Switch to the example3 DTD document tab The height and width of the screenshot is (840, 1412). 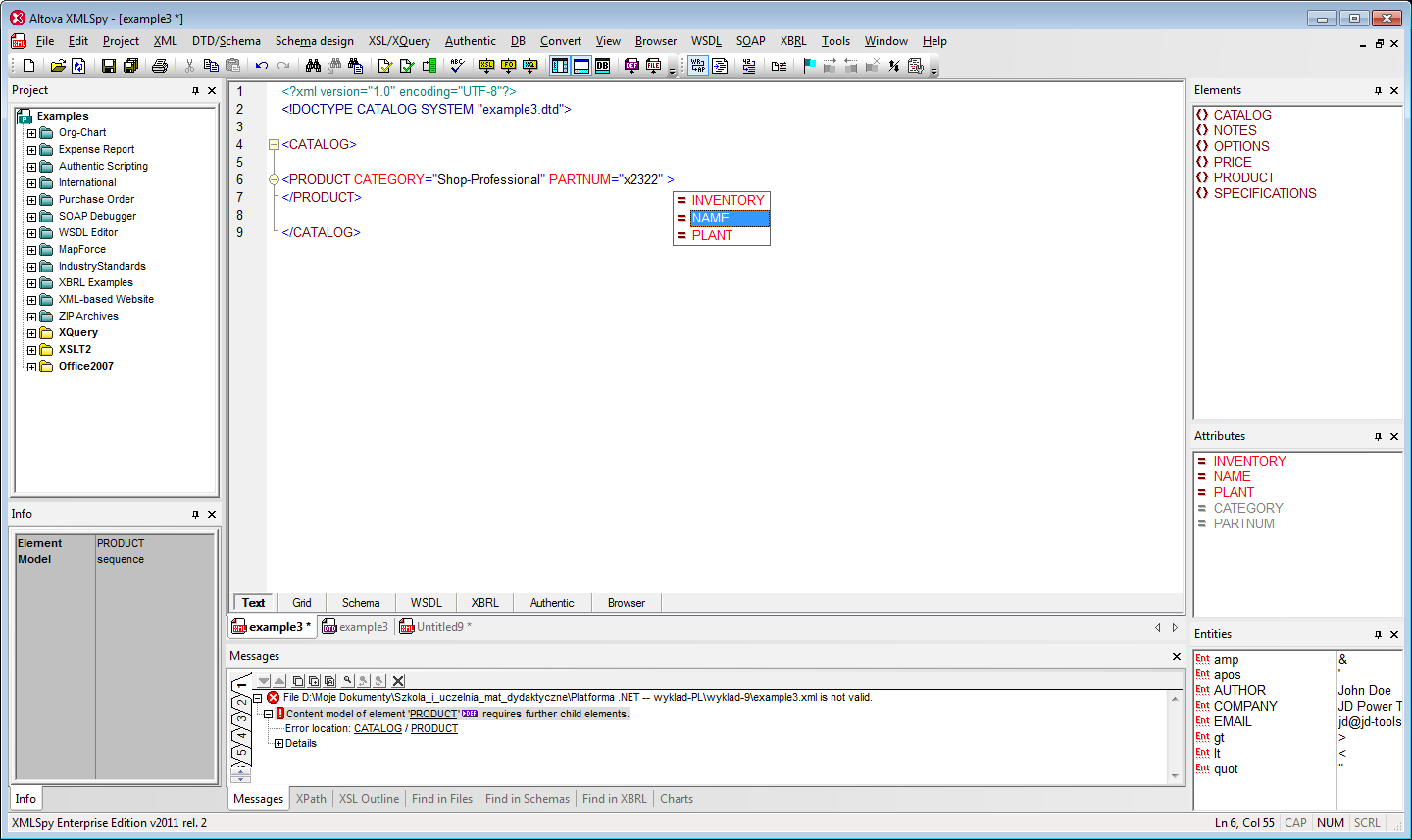pyautogui.click(x=356, y=627)
